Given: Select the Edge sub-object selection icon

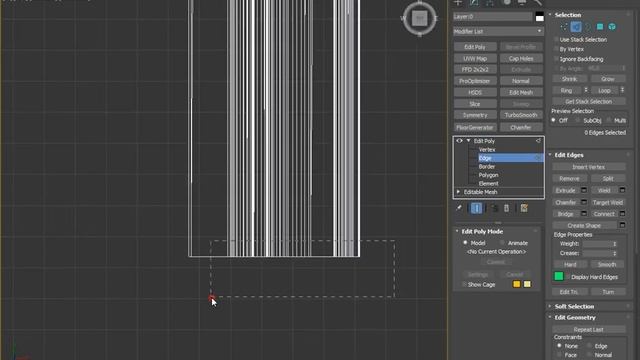Looking at the screenshot, I should pos(576,27).
